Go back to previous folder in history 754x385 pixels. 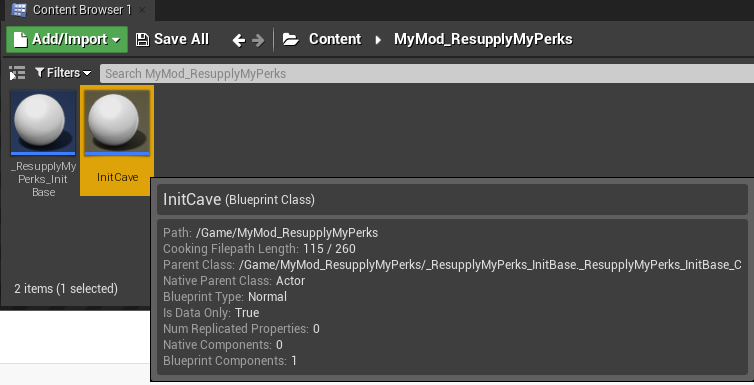click(x=239, y=40)
